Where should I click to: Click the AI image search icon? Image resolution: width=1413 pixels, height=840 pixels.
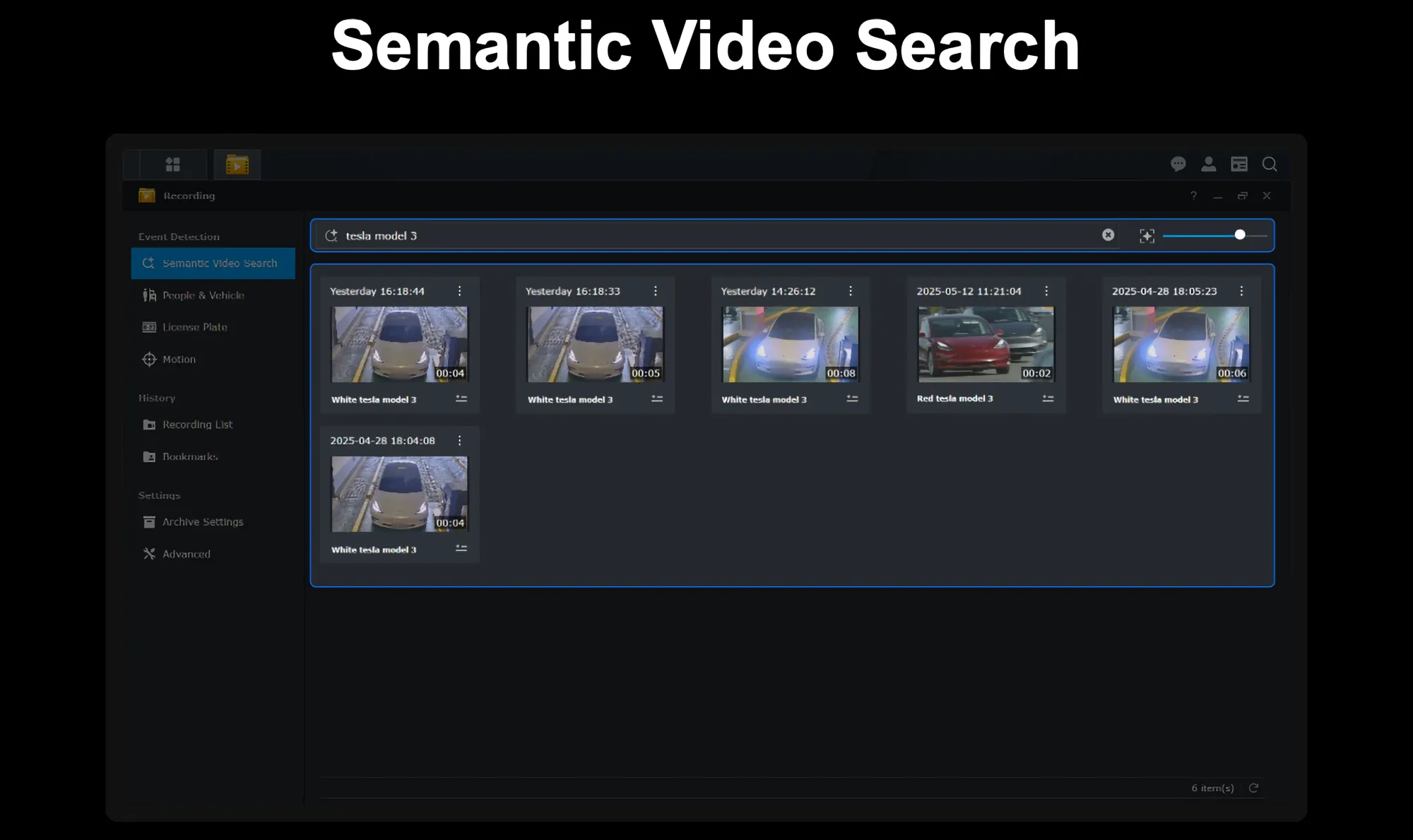1147,236
